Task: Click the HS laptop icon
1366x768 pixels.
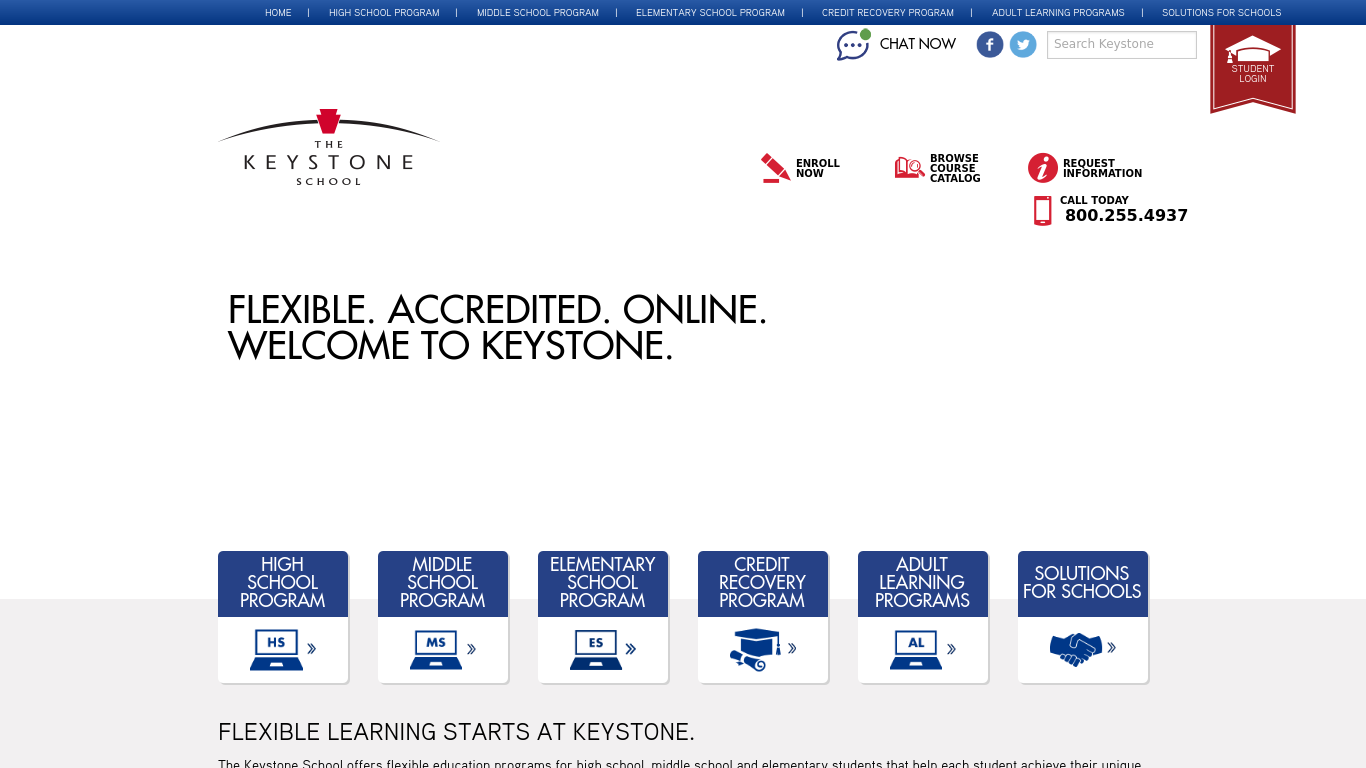Action: pos(276,649)
